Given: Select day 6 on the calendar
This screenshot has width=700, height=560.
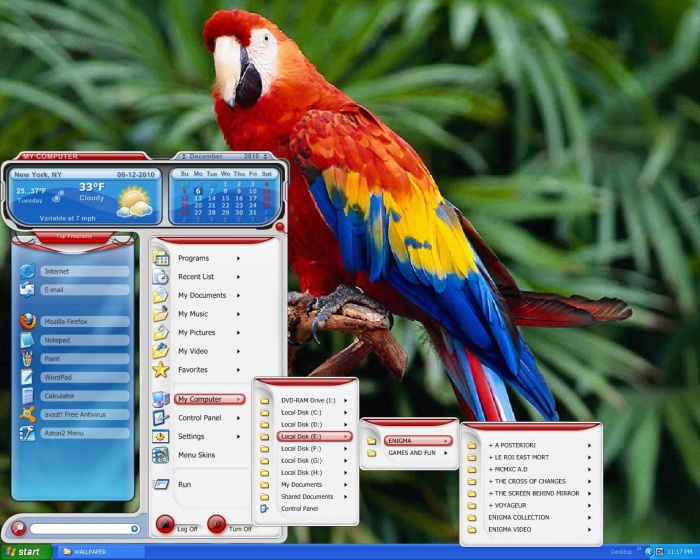Looking at the screenshot, I should [198, 191].
